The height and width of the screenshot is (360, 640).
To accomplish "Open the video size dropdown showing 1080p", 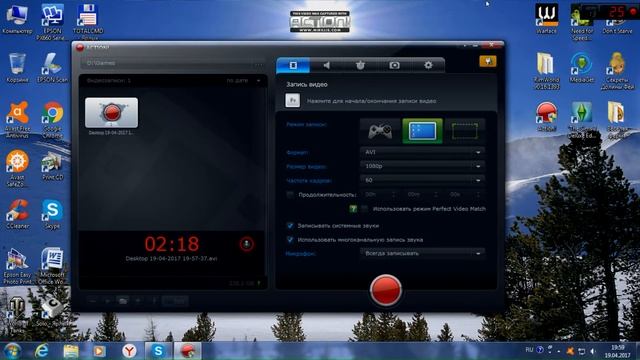I will coord(422,166).
